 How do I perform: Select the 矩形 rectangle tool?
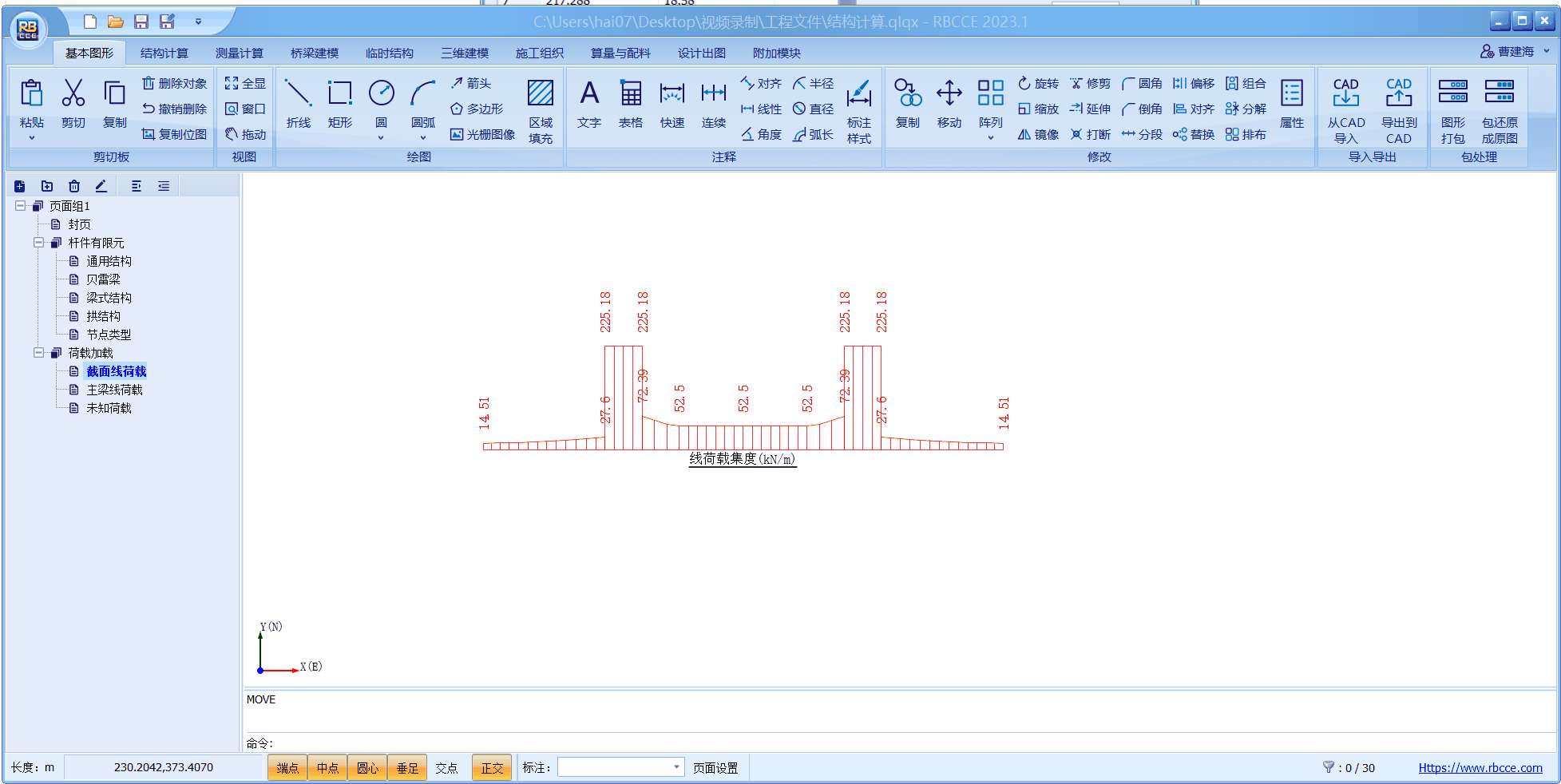click(339, 103)
